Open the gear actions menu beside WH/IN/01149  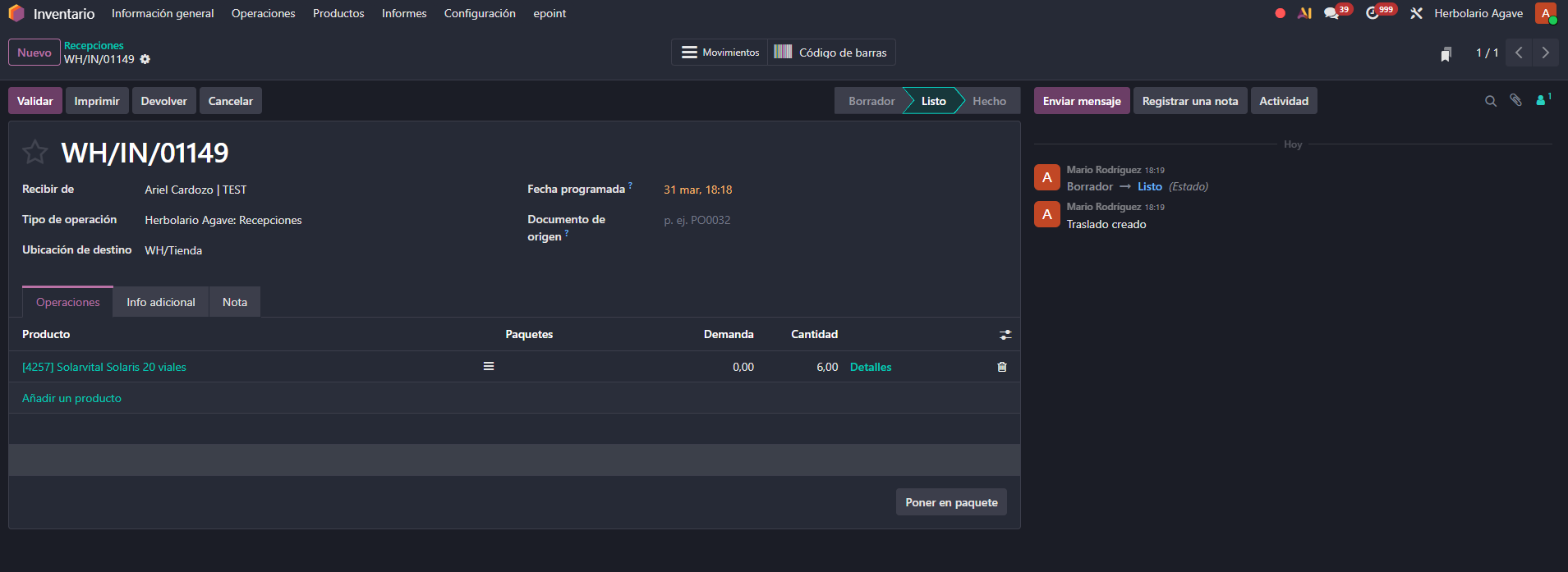pos(145,59)
